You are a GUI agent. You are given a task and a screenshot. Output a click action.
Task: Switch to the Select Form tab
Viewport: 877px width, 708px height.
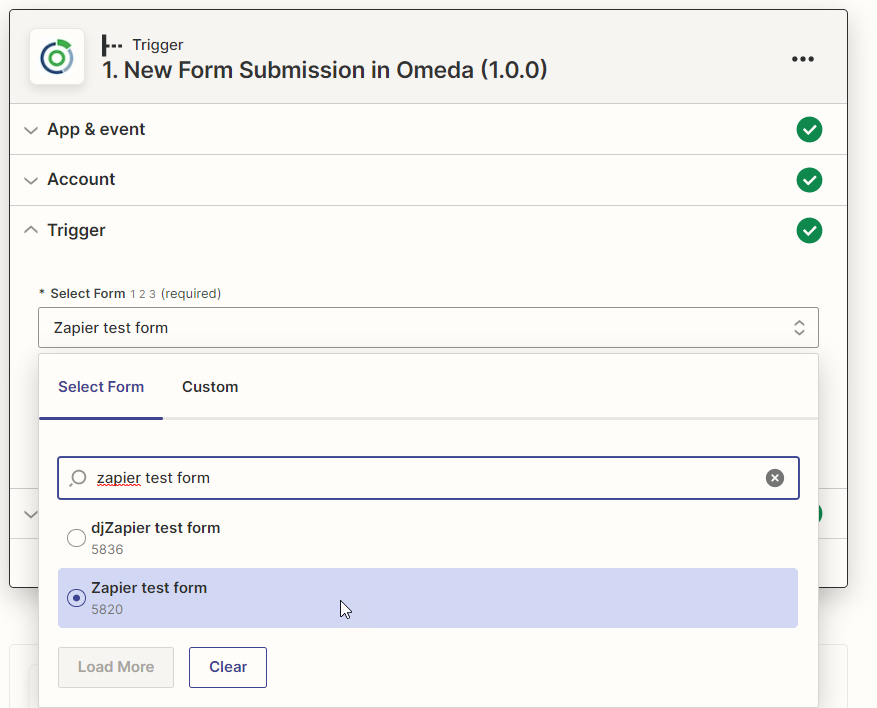tap(101, 387)
